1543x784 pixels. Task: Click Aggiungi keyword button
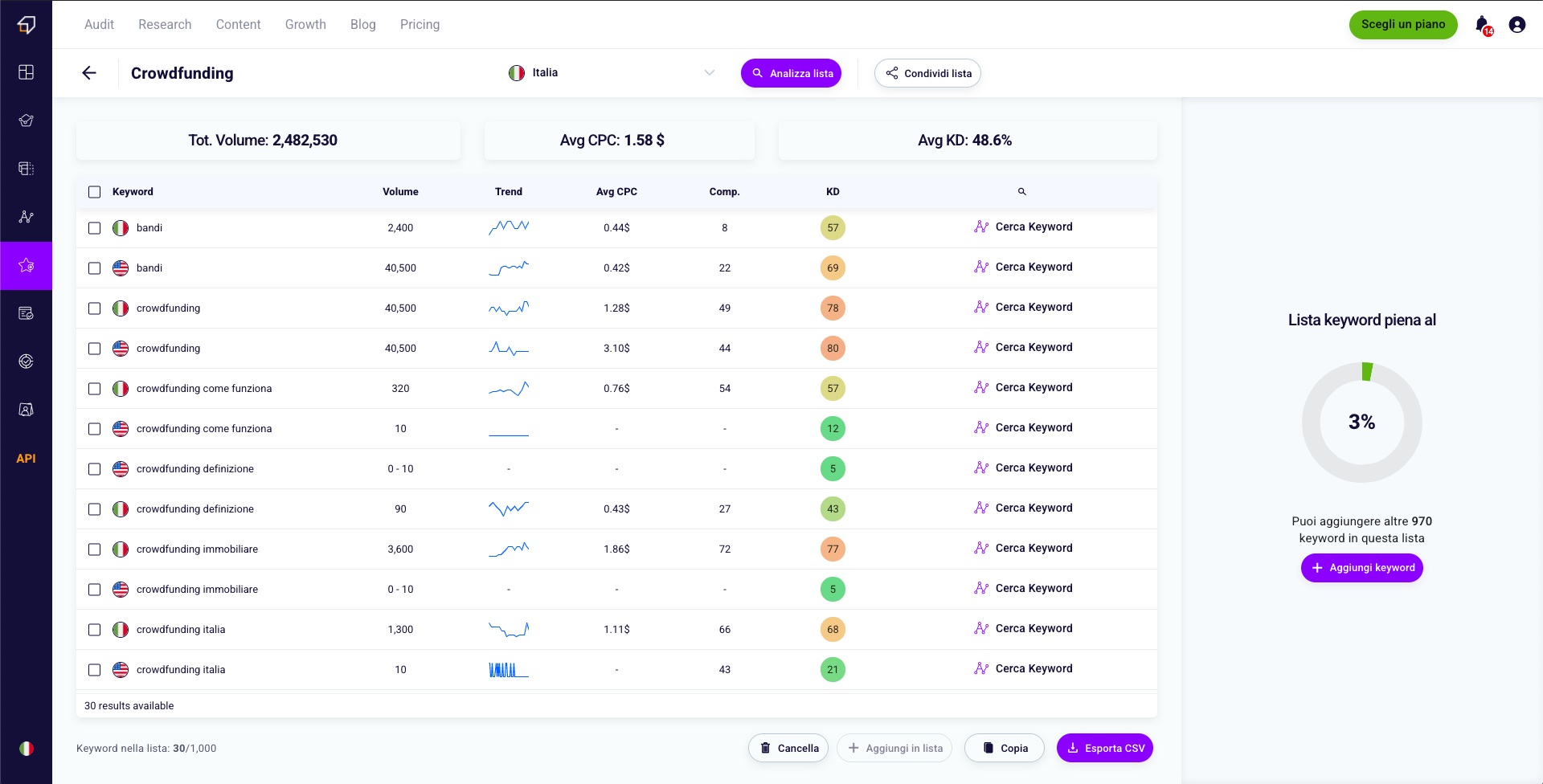coord(1362,568)
